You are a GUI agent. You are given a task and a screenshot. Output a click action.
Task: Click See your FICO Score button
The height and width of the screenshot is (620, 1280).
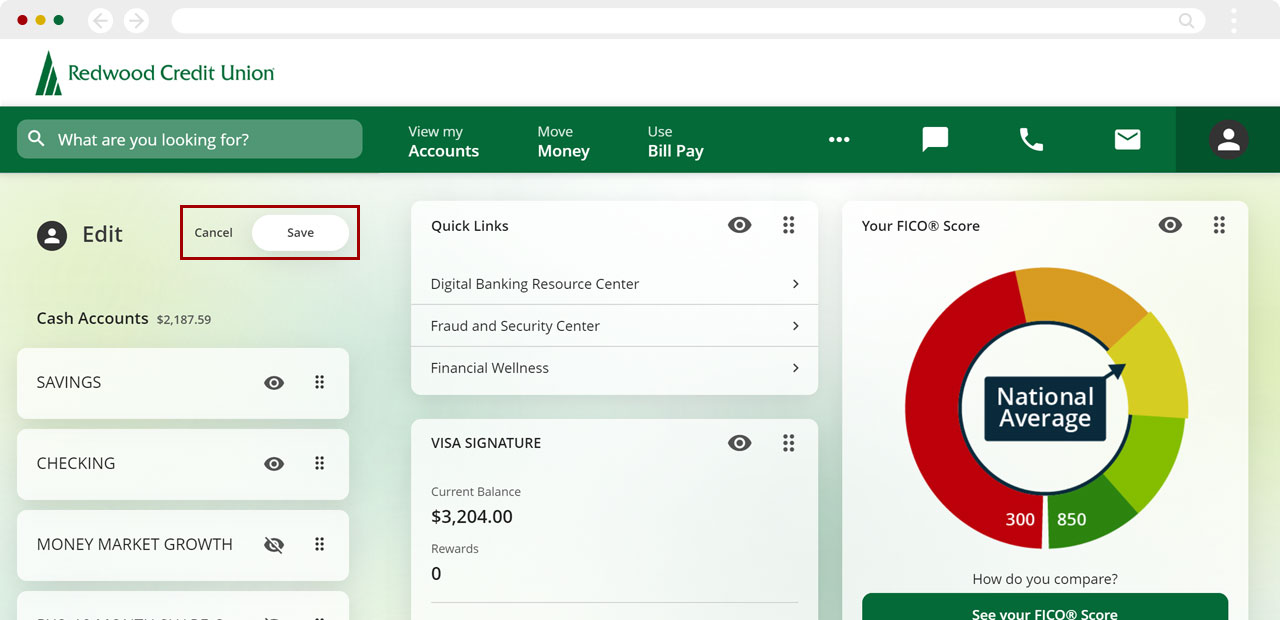click(1045, 607)
